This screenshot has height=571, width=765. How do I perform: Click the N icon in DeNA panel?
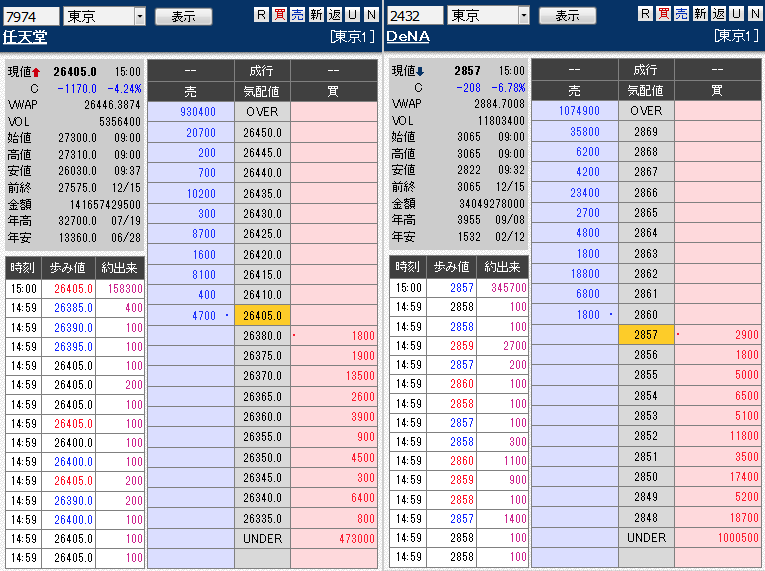point(755,14)
